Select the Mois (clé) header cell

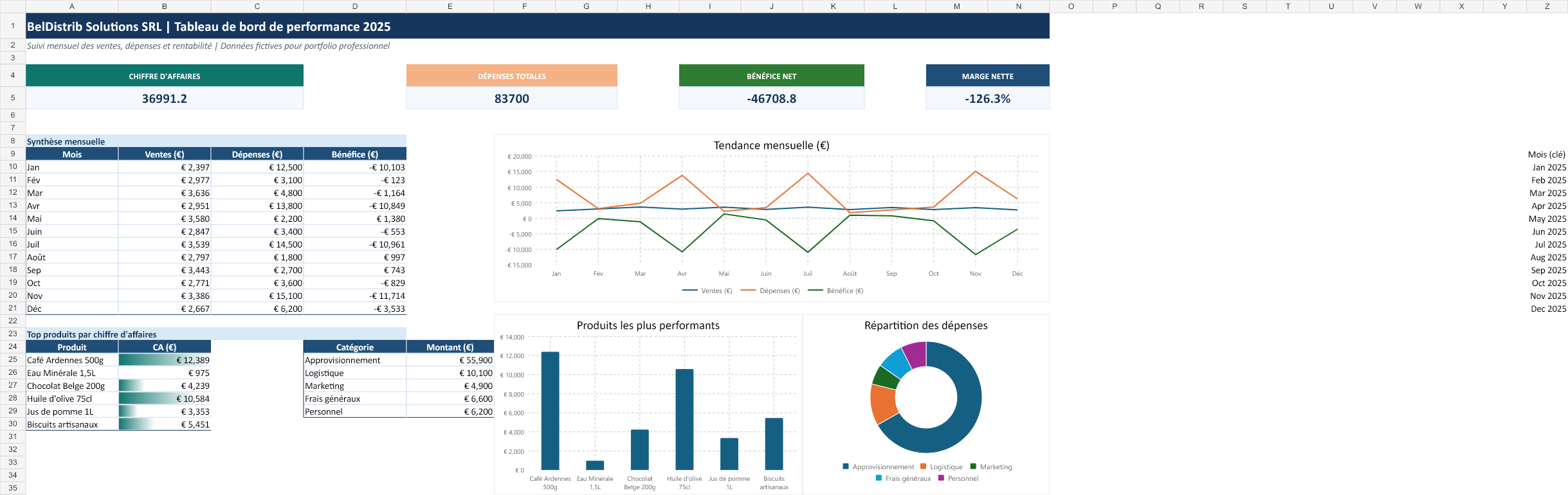click(1546, 154)
